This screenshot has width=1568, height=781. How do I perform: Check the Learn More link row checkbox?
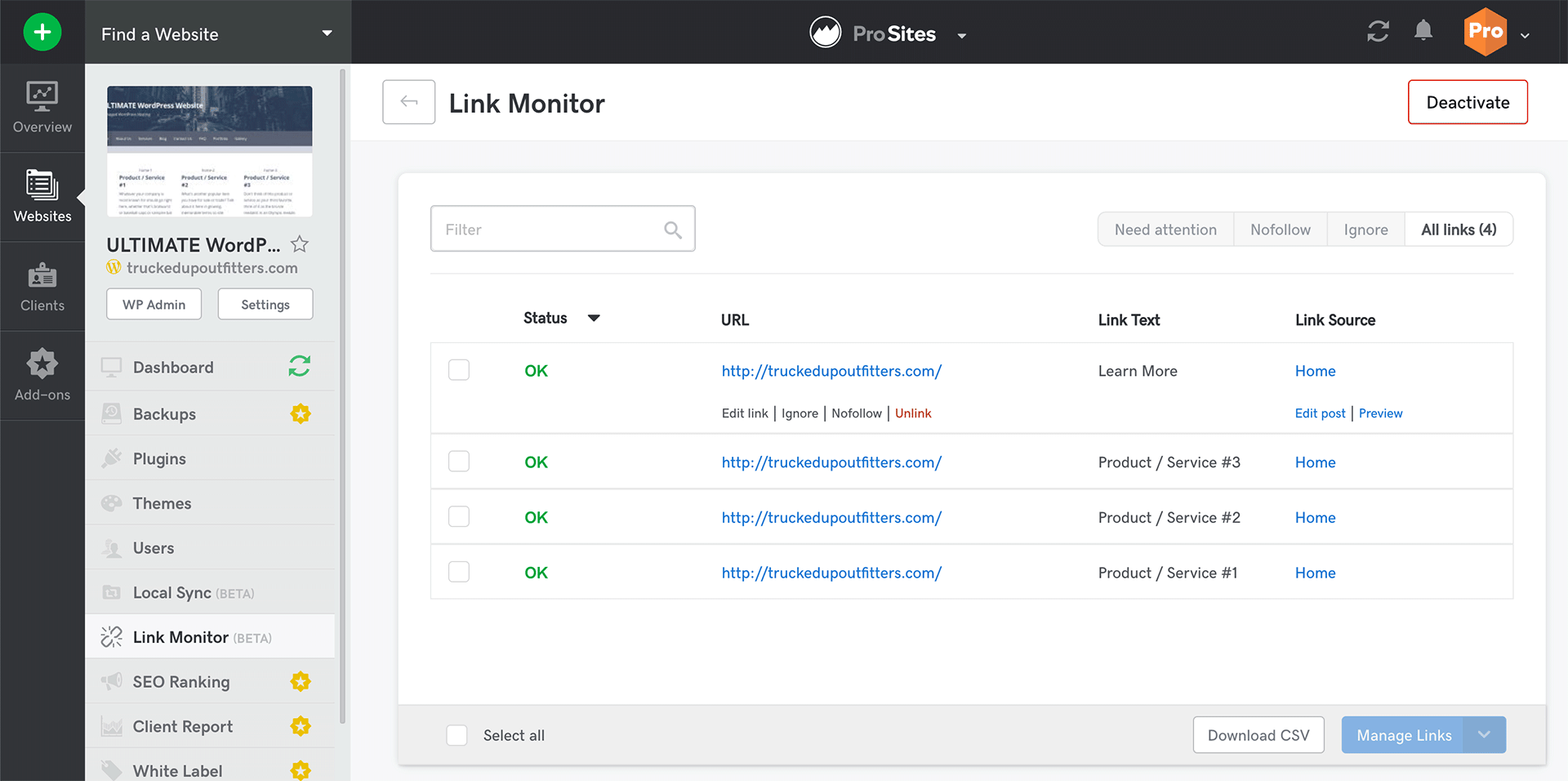pyautogui.click(x=459, y=370)
